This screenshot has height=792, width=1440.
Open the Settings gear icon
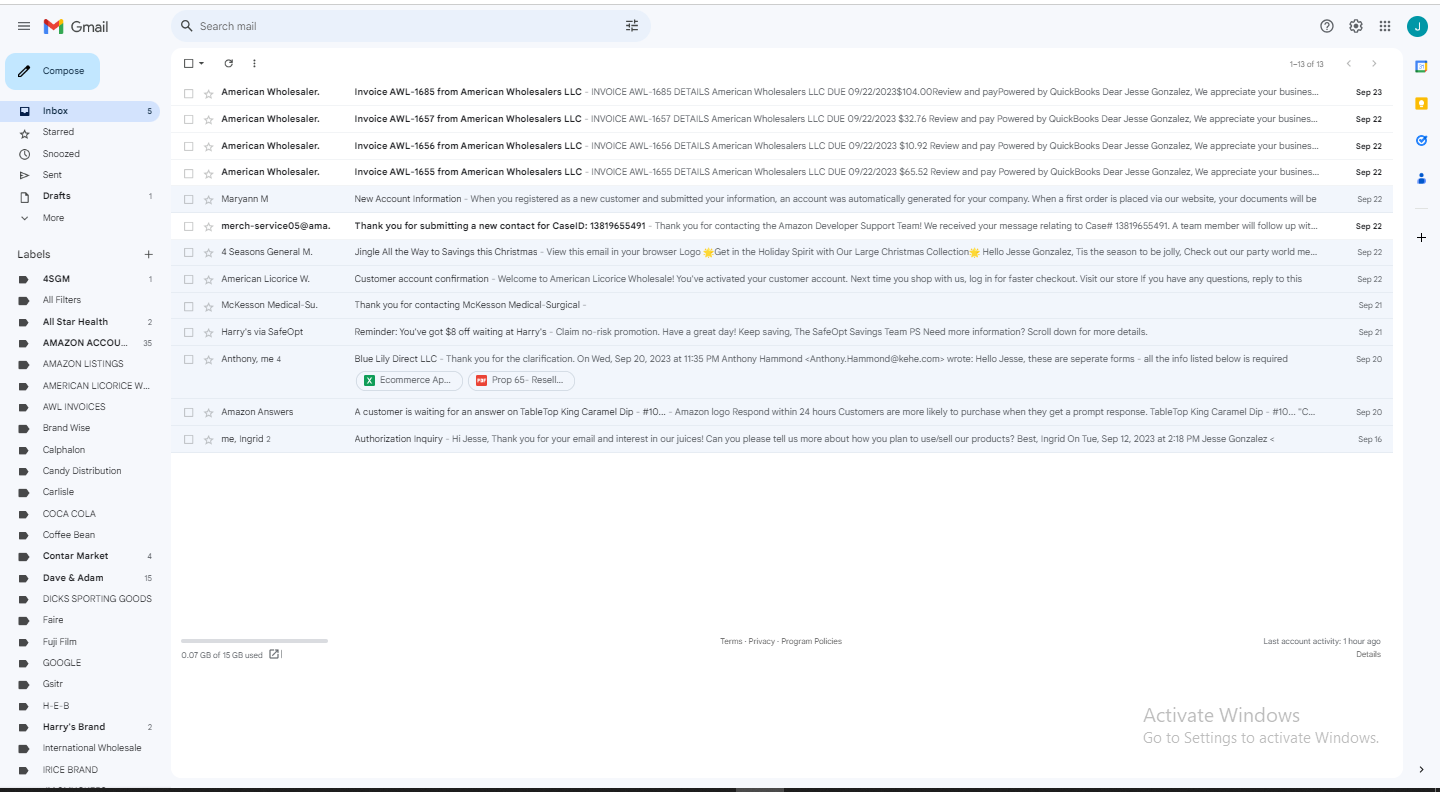(1356, 26)
